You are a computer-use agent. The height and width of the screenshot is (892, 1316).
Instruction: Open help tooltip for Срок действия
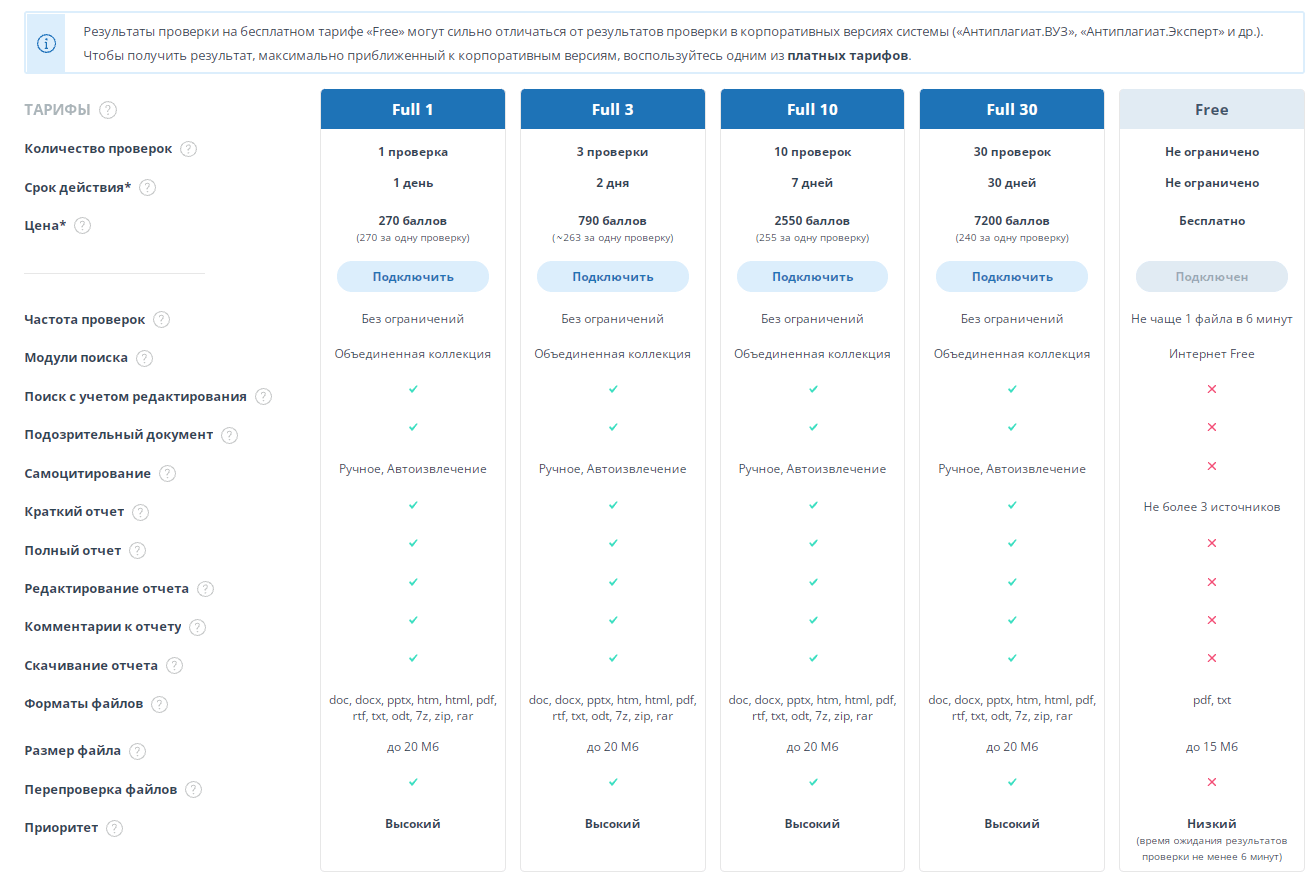coord(148,188)
